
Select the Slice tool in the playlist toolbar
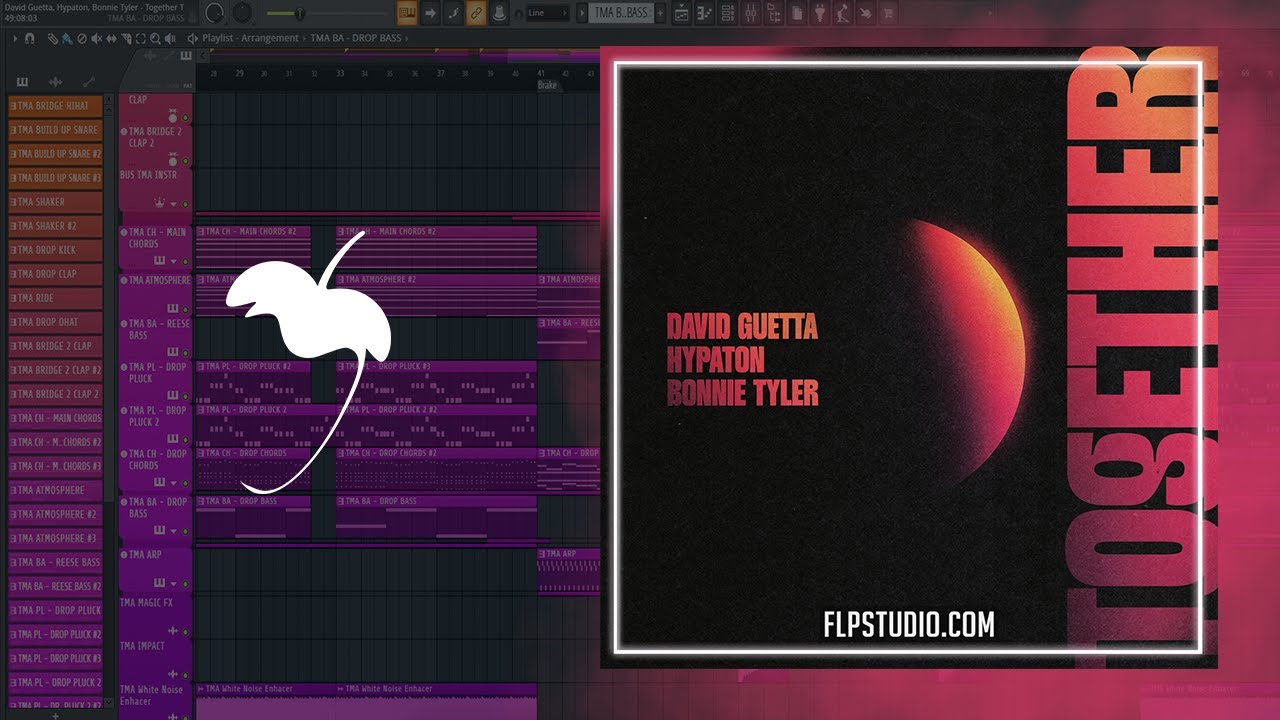point(126,38)
